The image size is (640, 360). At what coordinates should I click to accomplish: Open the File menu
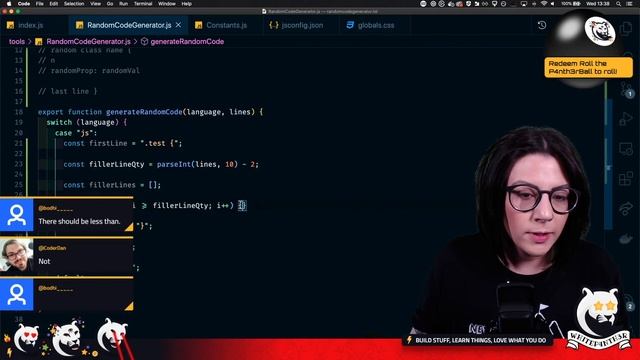pyautogui.click(x=40, y=4)
